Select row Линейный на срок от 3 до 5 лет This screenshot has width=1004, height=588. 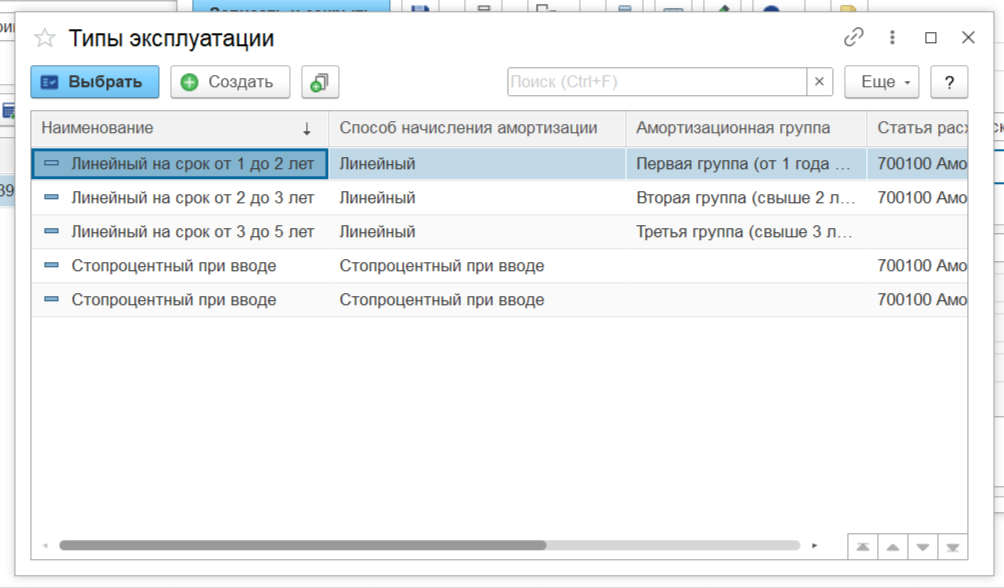(x=192, y=232)
